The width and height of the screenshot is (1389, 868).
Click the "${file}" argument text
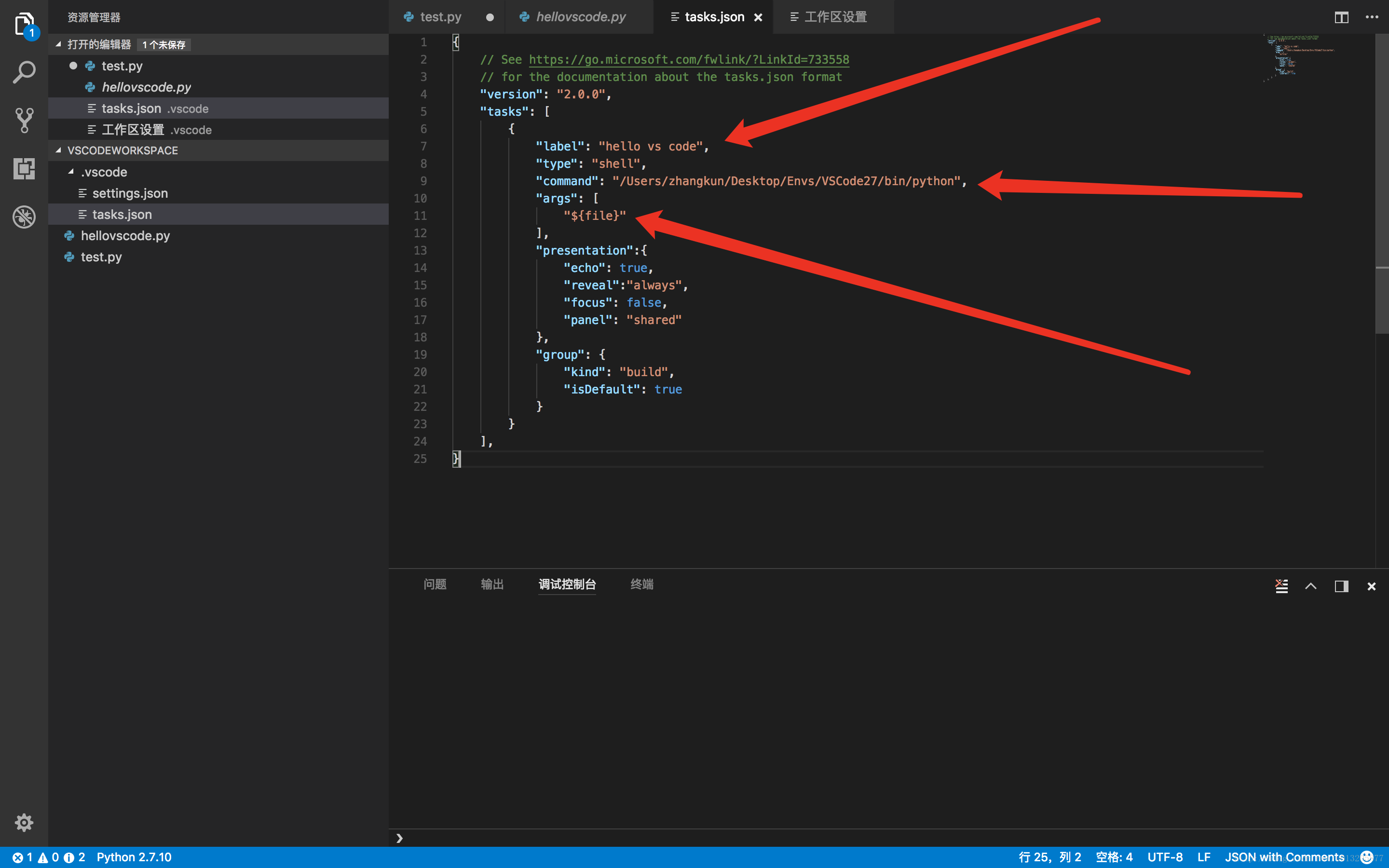point(594,216)
